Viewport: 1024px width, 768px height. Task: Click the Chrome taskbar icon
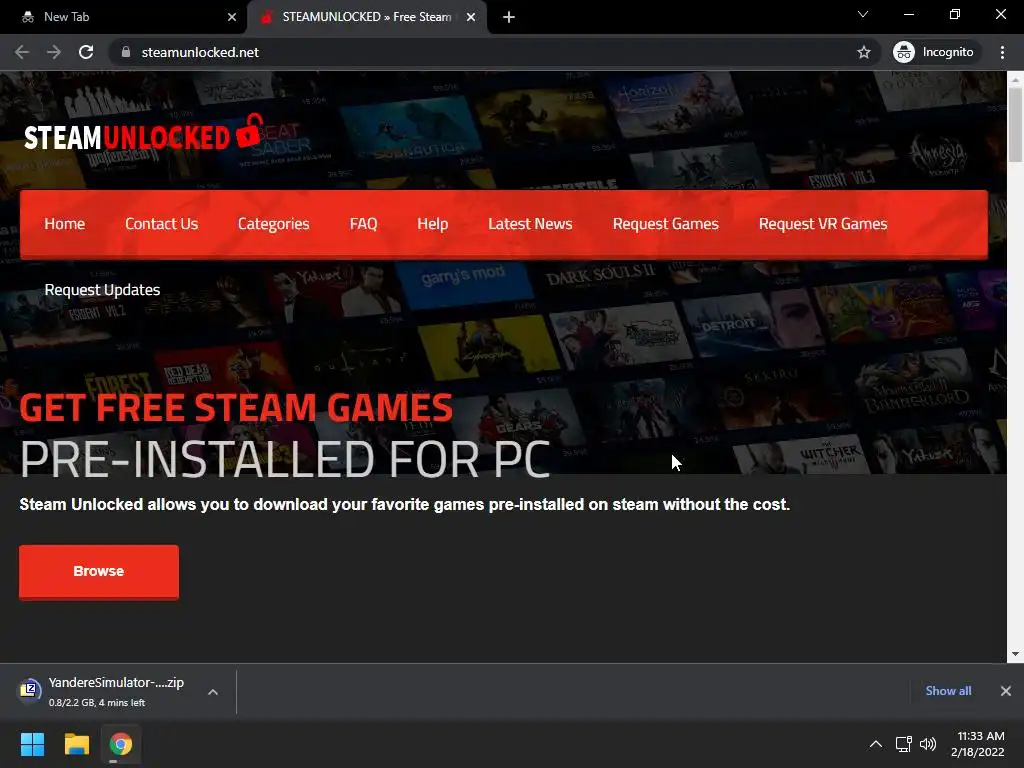tap(121, 744)
